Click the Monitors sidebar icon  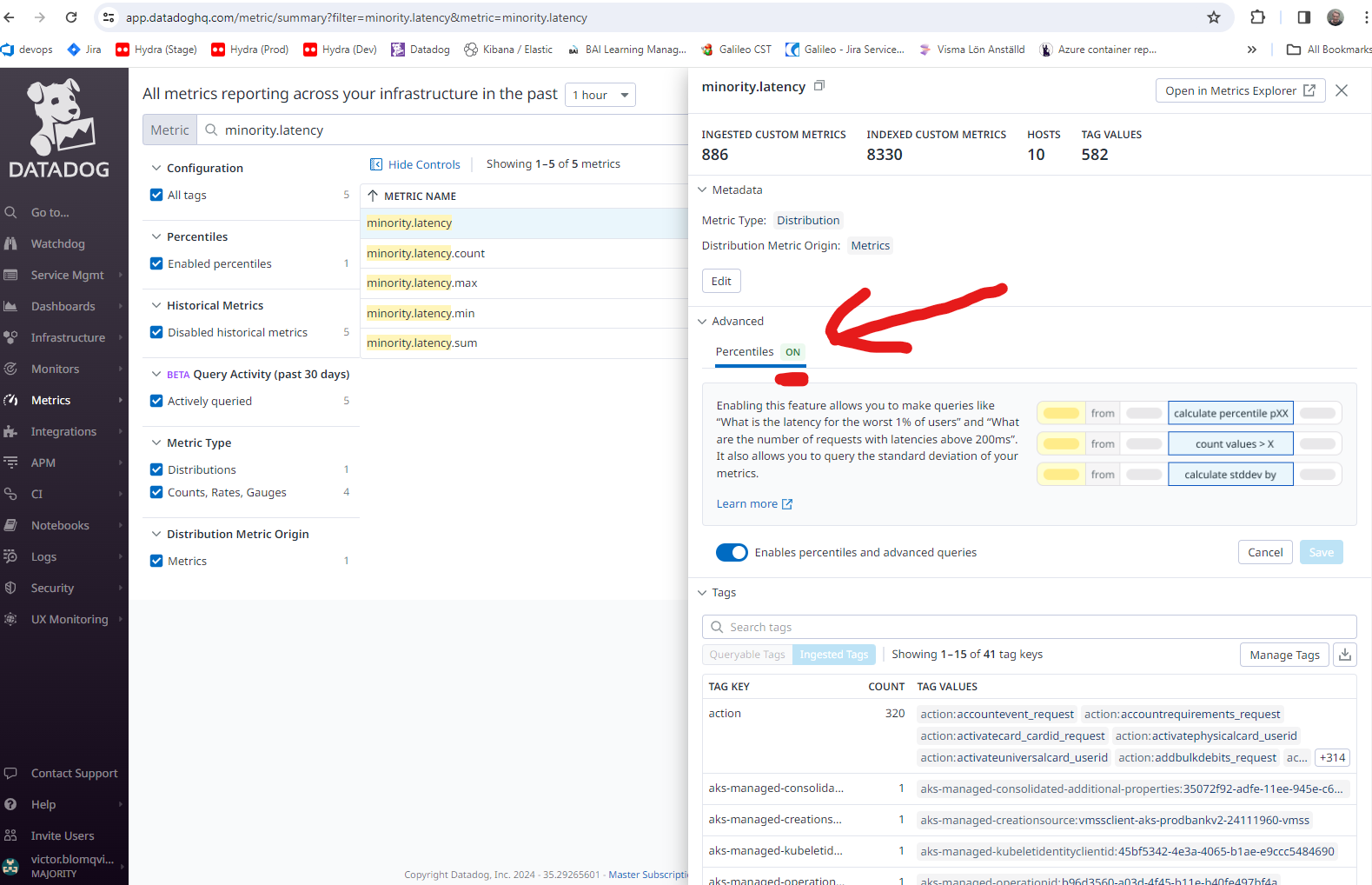[x=11, y=369]
